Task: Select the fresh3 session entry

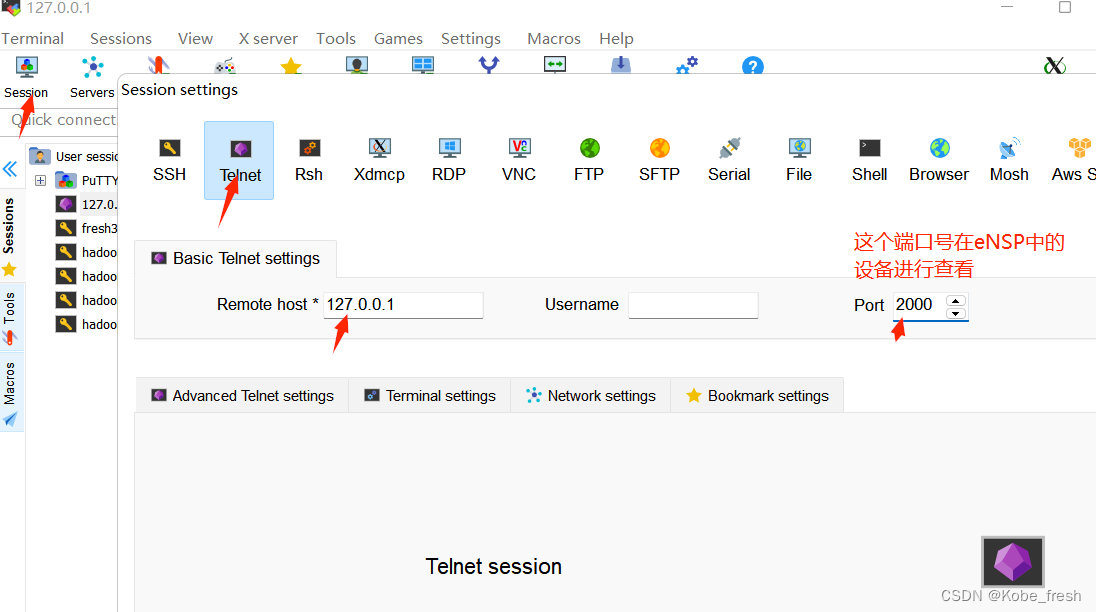Action: [85, 228]
